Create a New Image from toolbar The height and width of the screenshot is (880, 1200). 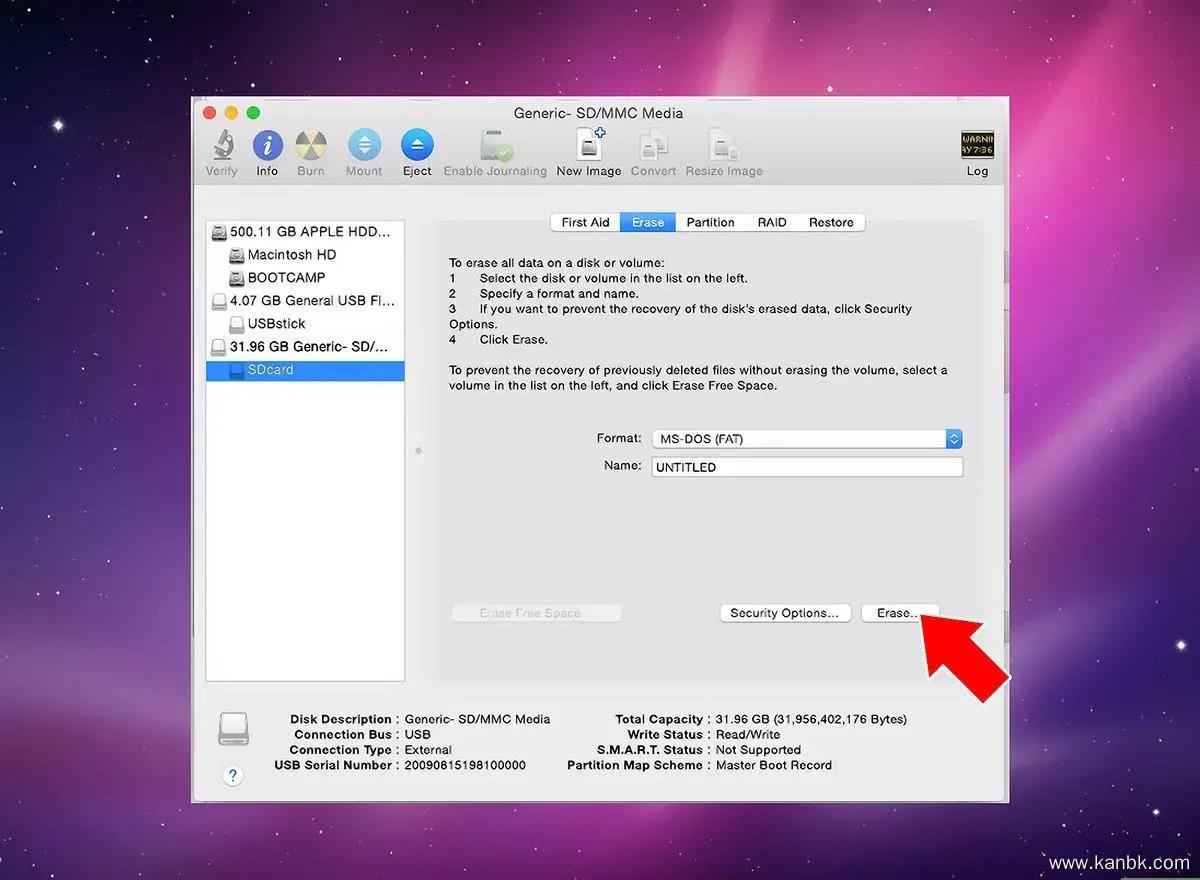[x=589, y=147]
